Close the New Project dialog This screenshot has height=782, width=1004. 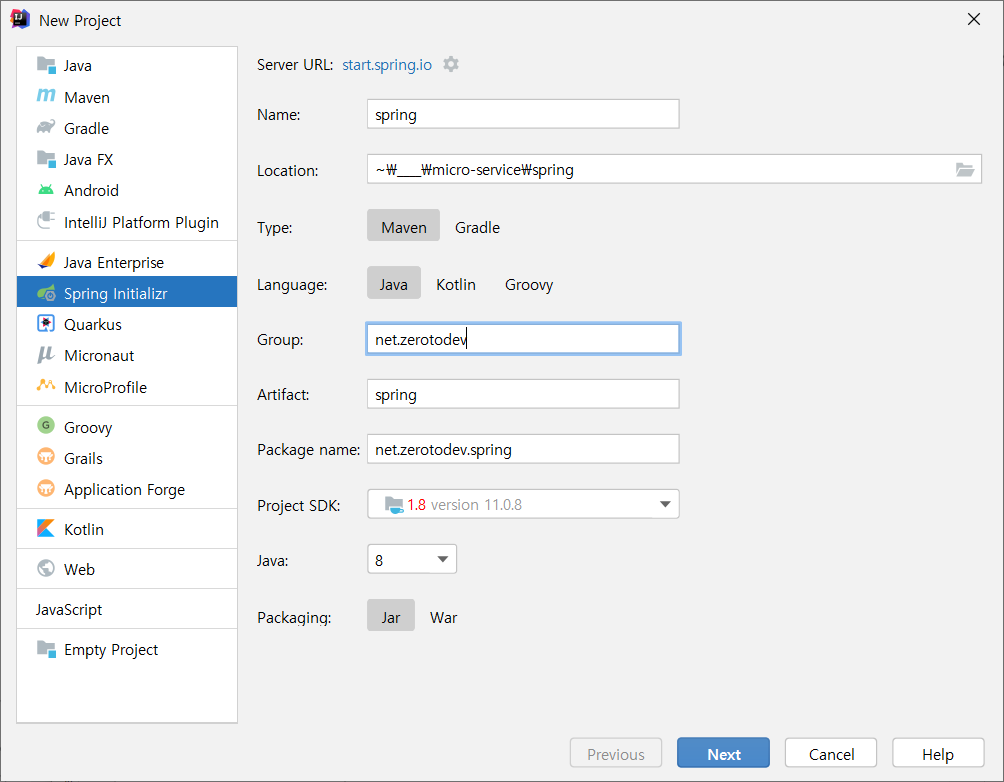pyautogui.click(x=974, y=19)
